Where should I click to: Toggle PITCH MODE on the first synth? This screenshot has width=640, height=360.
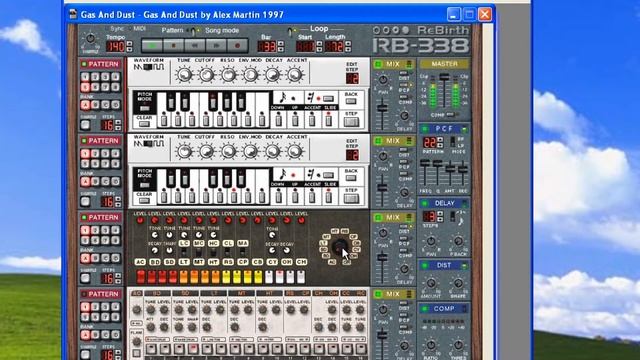144,109
